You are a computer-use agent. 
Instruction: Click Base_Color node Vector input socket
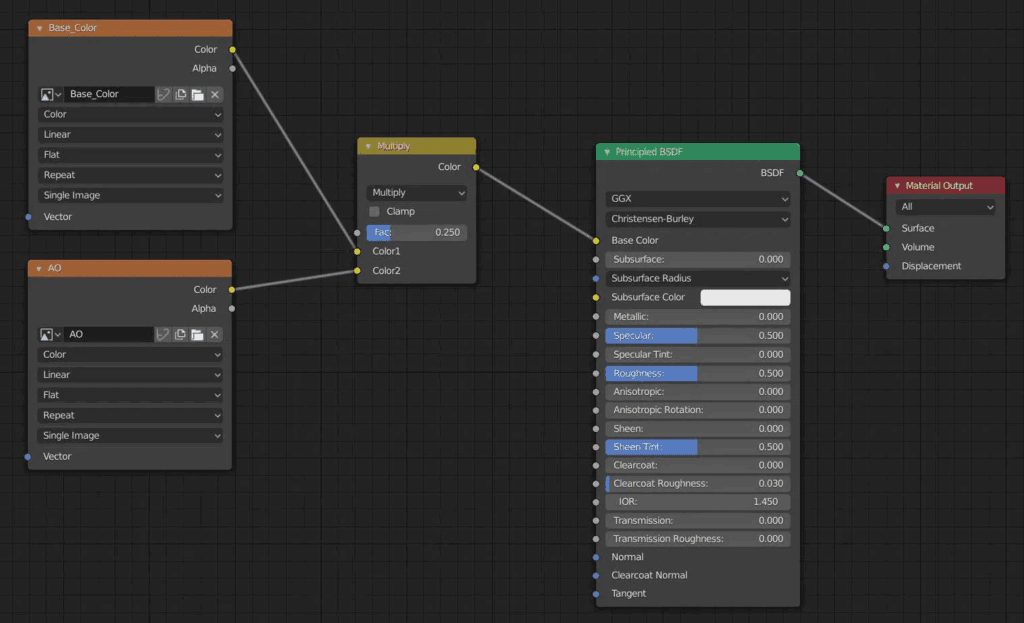coord(29,217)
